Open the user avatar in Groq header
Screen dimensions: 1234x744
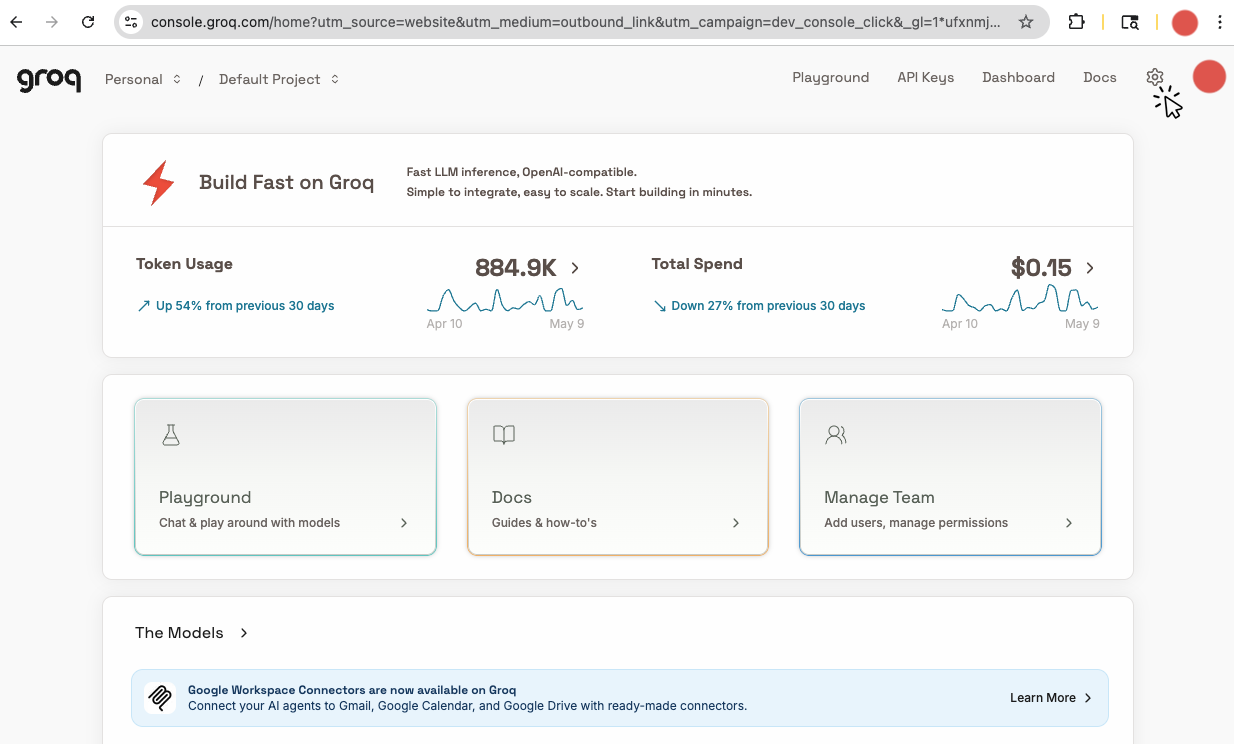pos(1209,77)
